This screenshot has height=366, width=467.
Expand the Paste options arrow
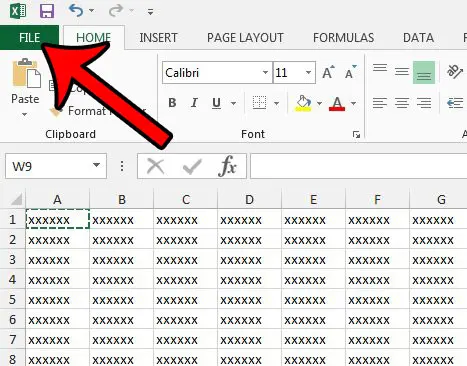(x=25, y=114)
